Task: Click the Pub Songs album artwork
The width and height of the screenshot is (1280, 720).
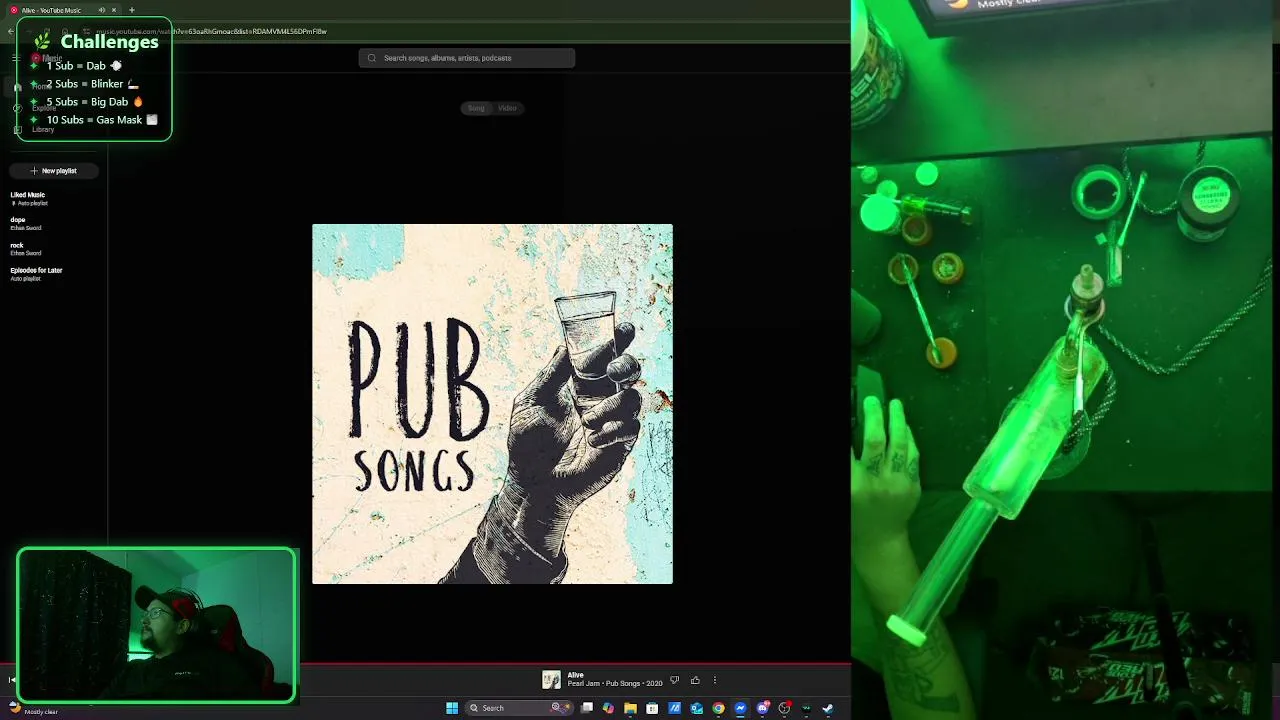Action: pos(492,404)
